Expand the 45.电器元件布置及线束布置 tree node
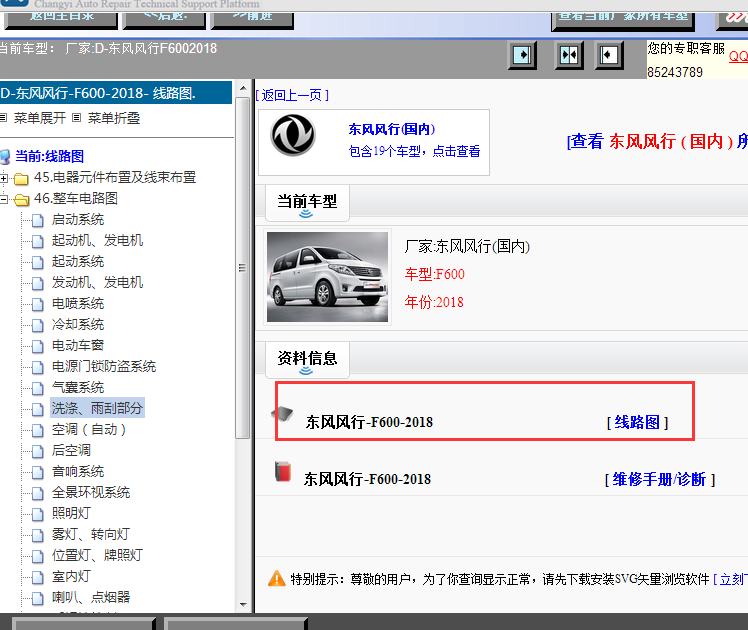The height and width of the screenshot is (630, 748). [4, 178]
